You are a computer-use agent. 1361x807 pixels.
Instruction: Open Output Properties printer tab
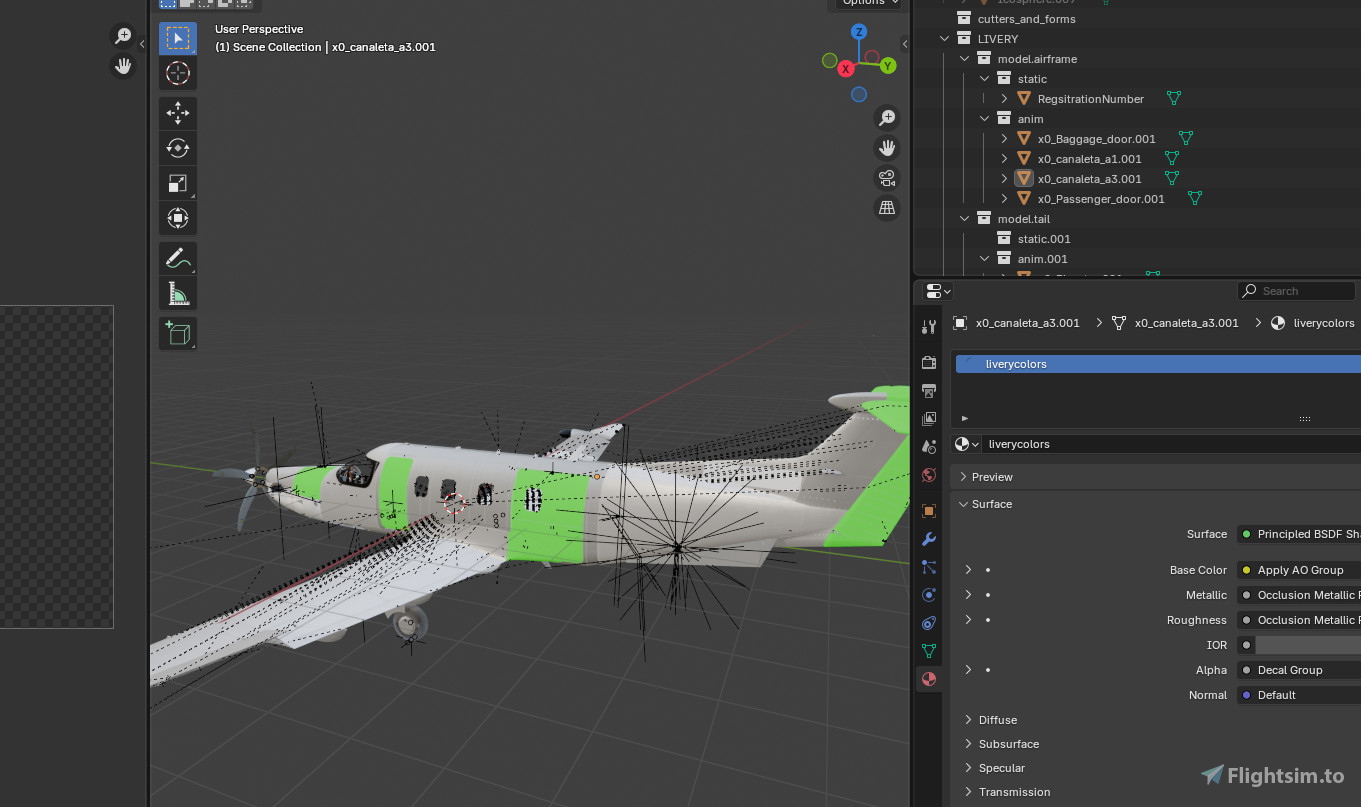928,390
